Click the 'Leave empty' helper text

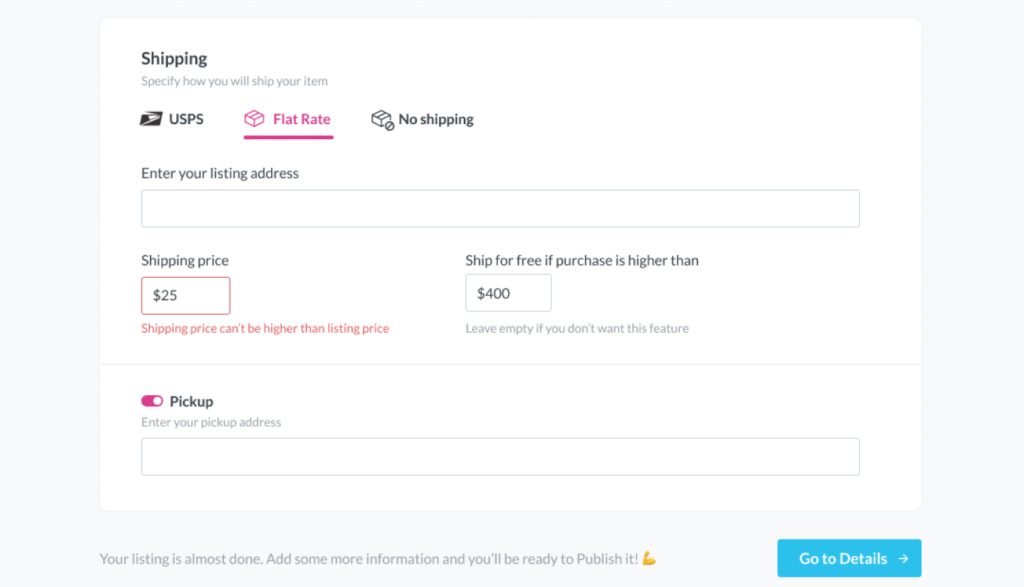click(x=577, y=328)
